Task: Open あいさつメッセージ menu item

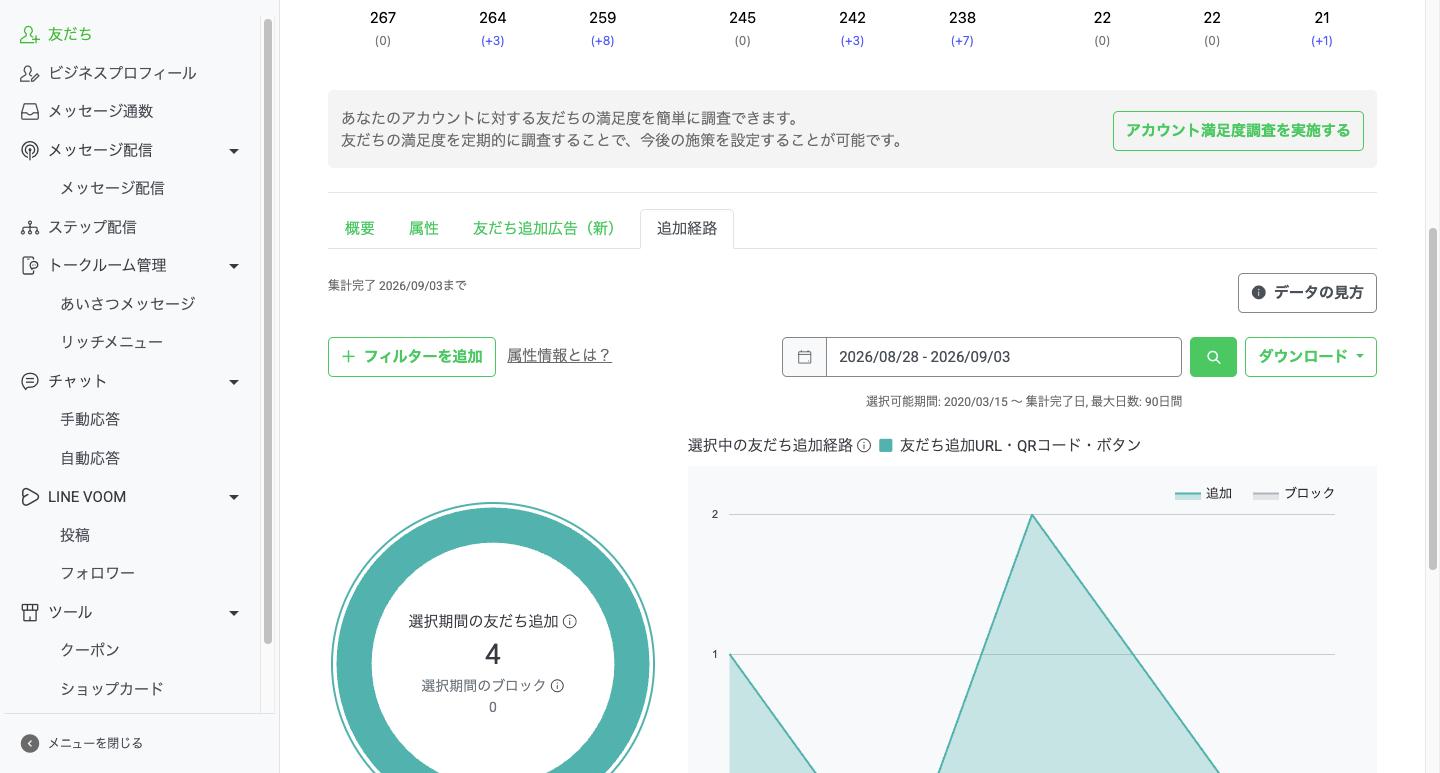Action: click(x=128, y=303)
